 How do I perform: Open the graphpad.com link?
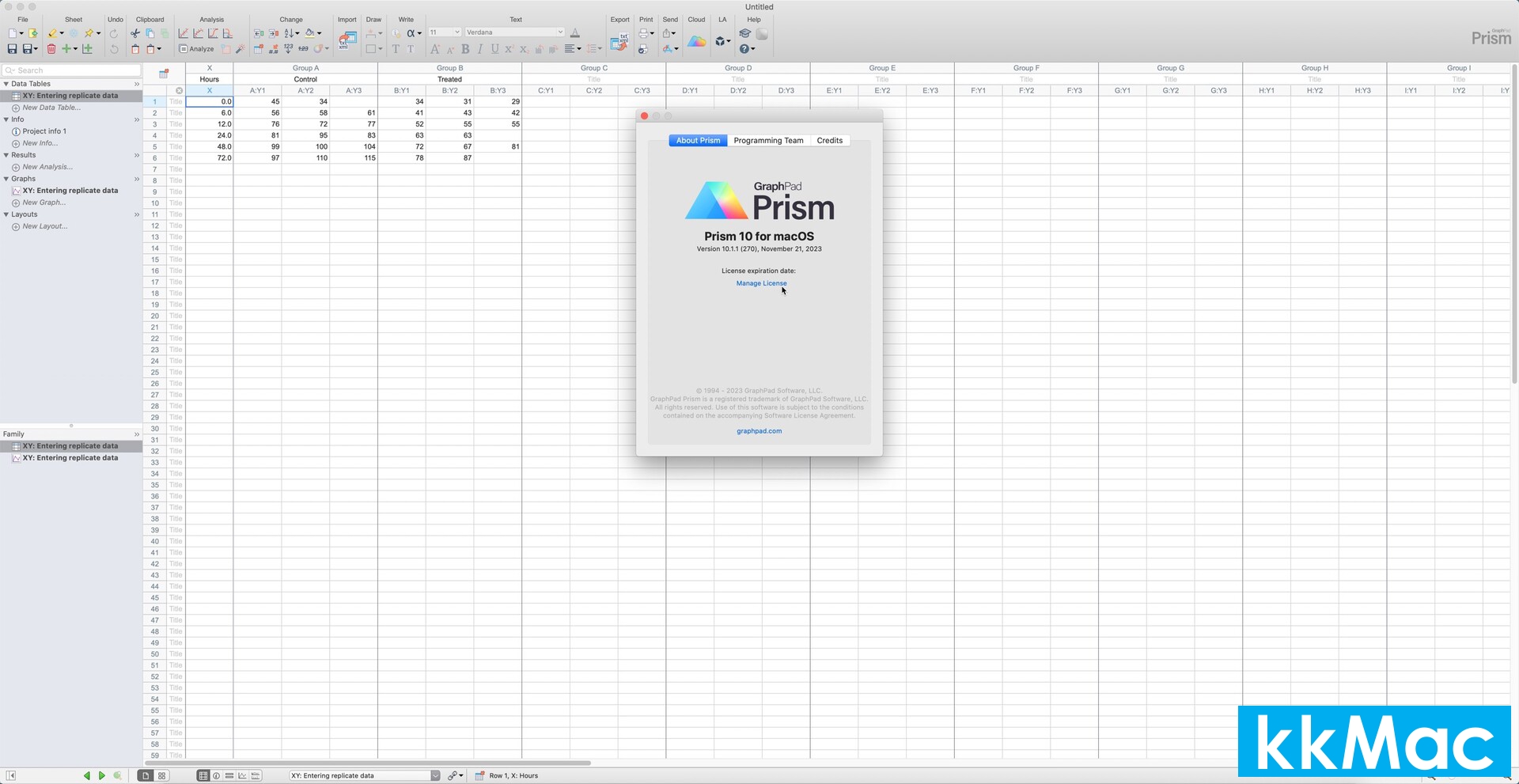click(759, 431)
